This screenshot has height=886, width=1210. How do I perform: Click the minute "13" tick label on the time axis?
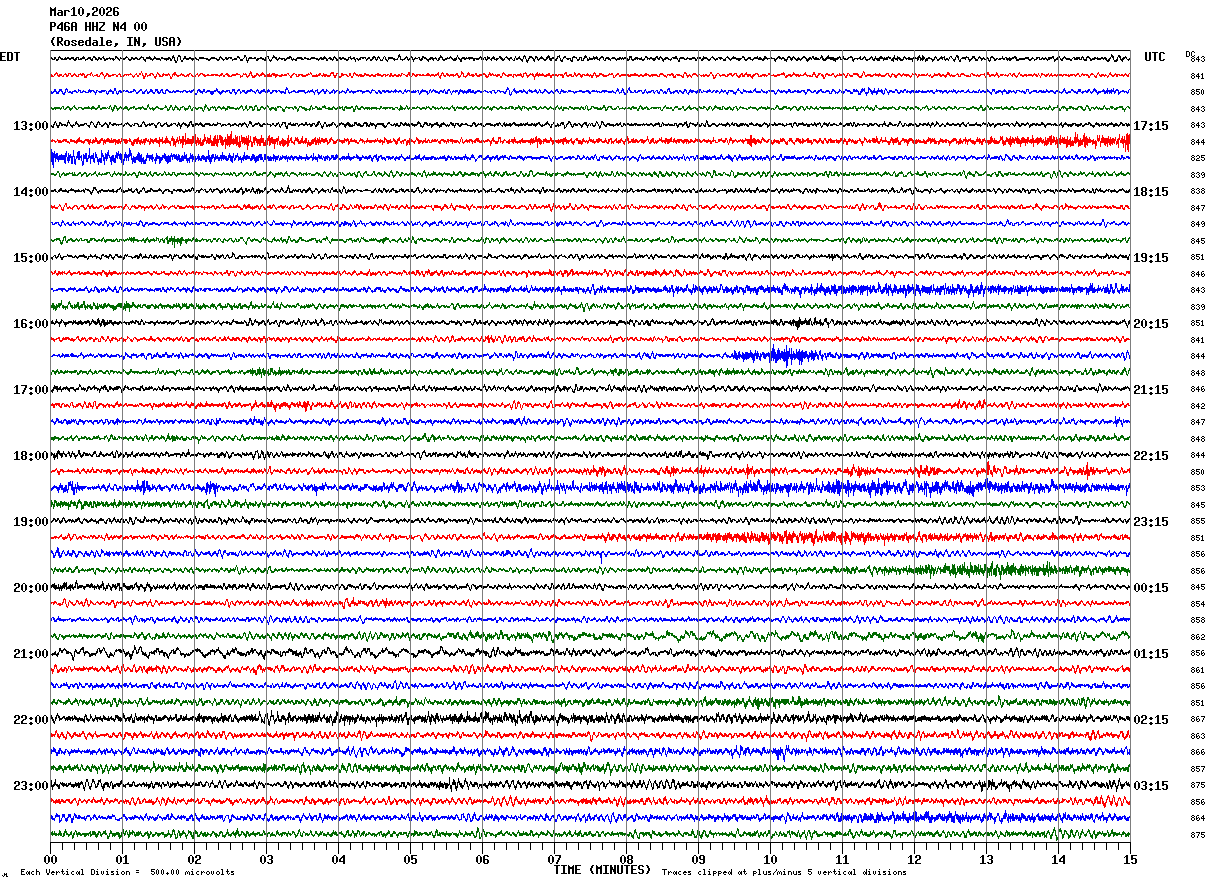click(986, 860)
